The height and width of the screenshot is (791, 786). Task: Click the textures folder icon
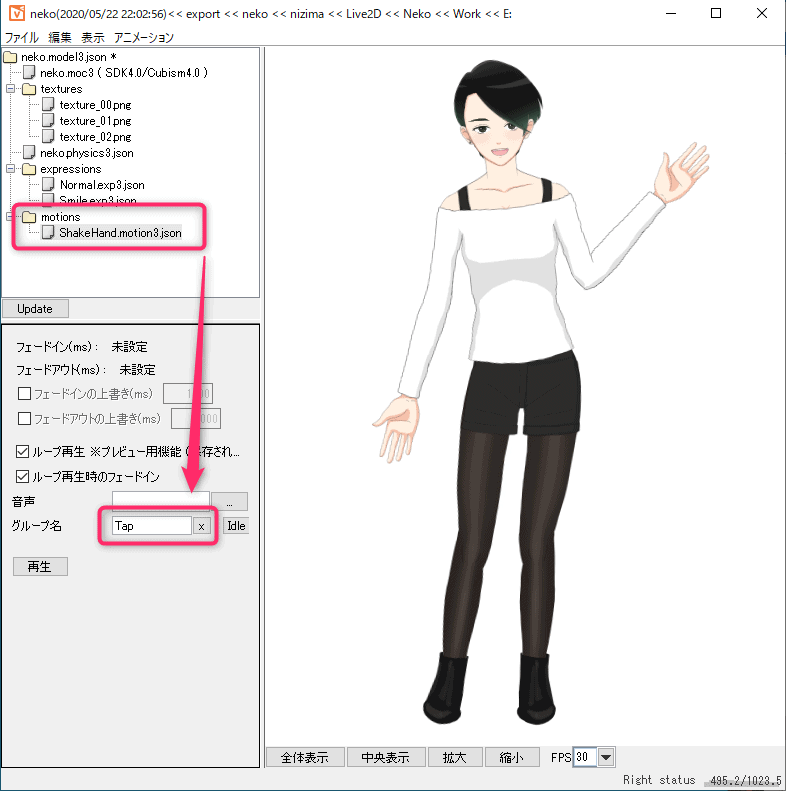[29, 89]
